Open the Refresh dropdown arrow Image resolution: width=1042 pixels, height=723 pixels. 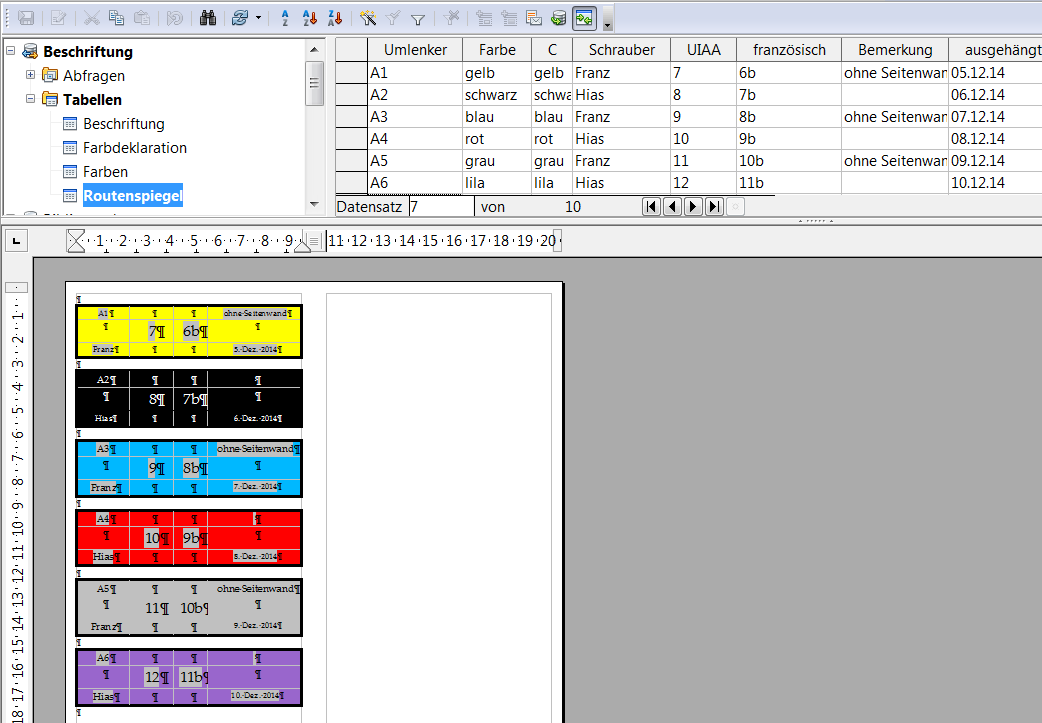click(x=259, y=18)
